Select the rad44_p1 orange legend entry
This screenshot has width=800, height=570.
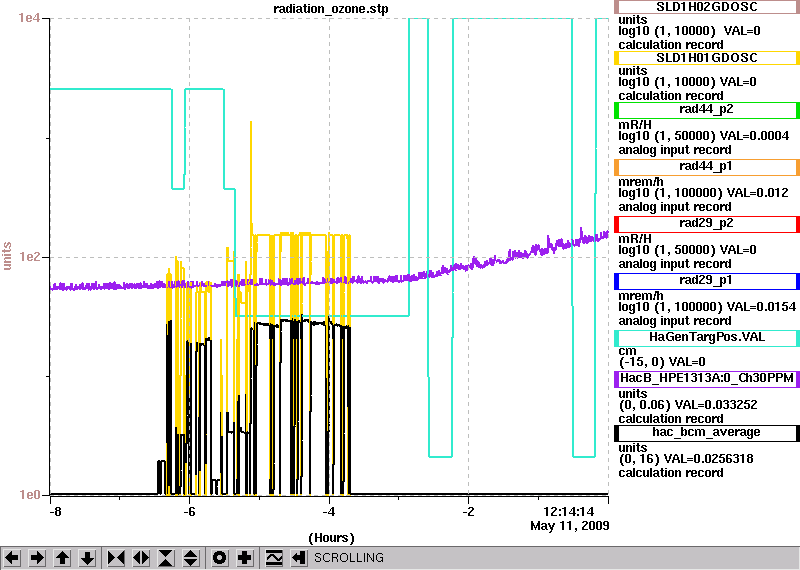click(707, 166)
